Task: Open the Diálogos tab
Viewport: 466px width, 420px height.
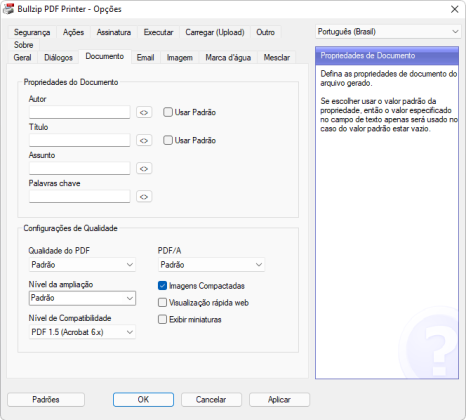Action: click(58, 57)
